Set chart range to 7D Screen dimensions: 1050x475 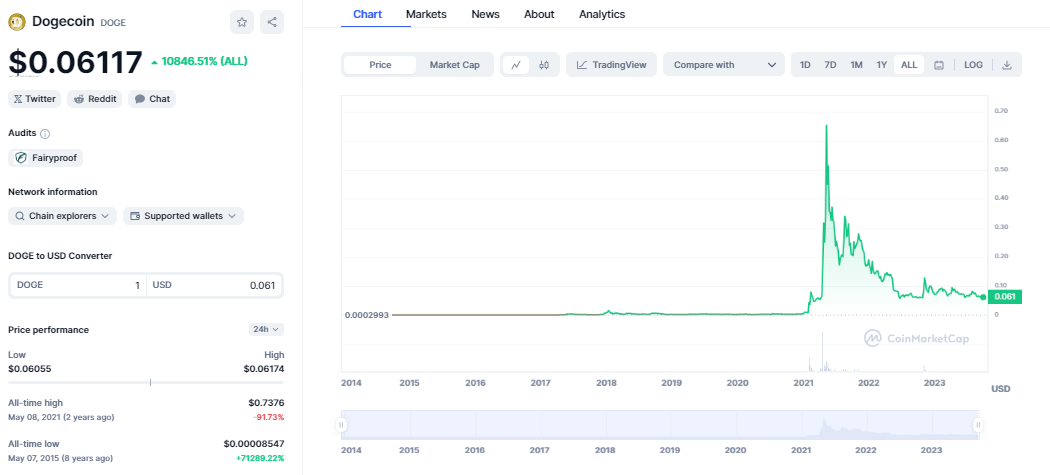point(830,65)
